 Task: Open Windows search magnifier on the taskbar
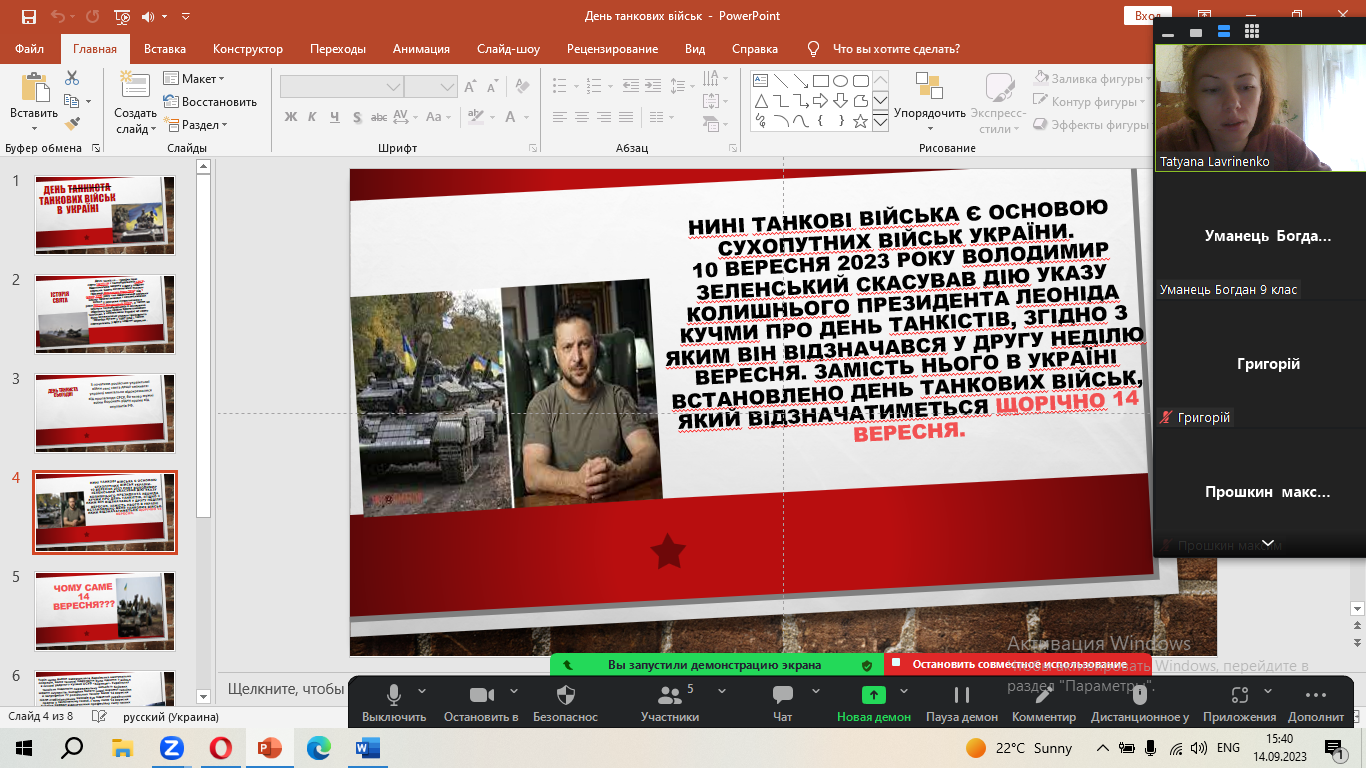(x=73, y=747)
